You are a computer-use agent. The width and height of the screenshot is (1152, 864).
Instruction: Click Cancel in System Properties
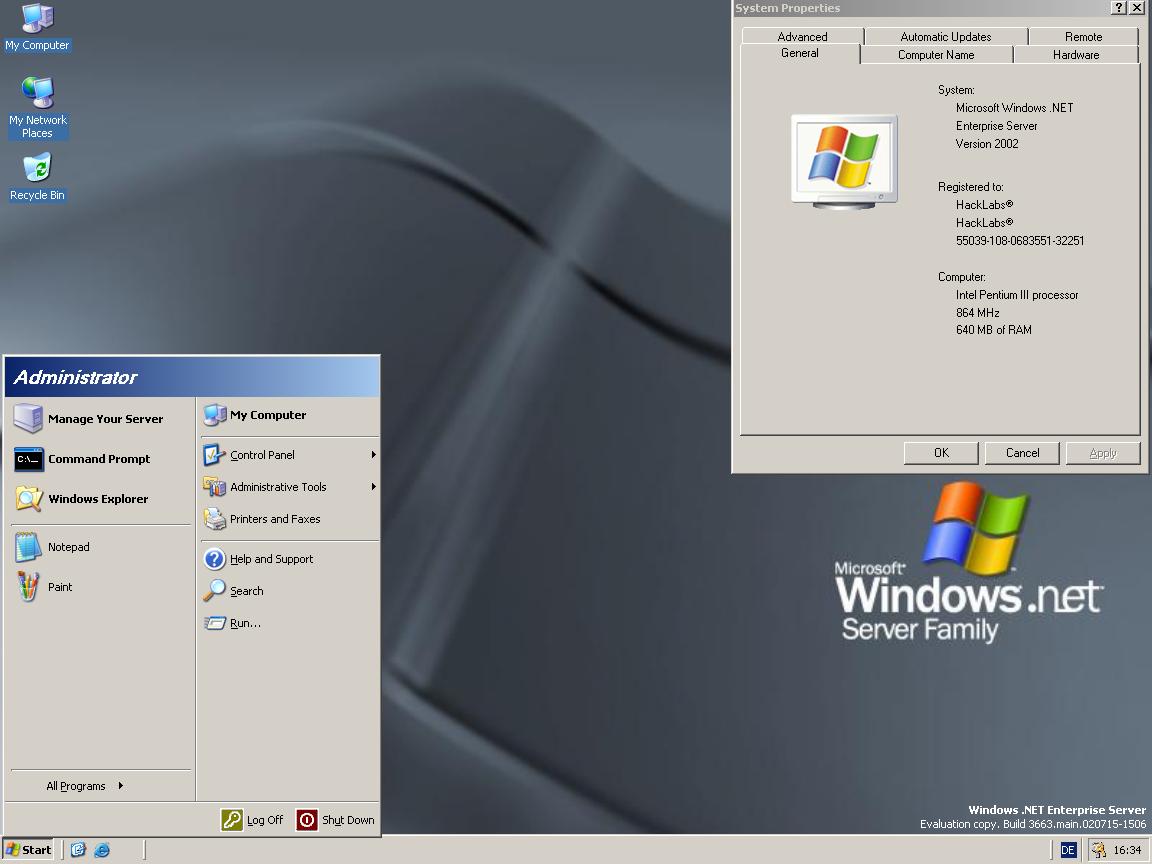click(1022, 453)
